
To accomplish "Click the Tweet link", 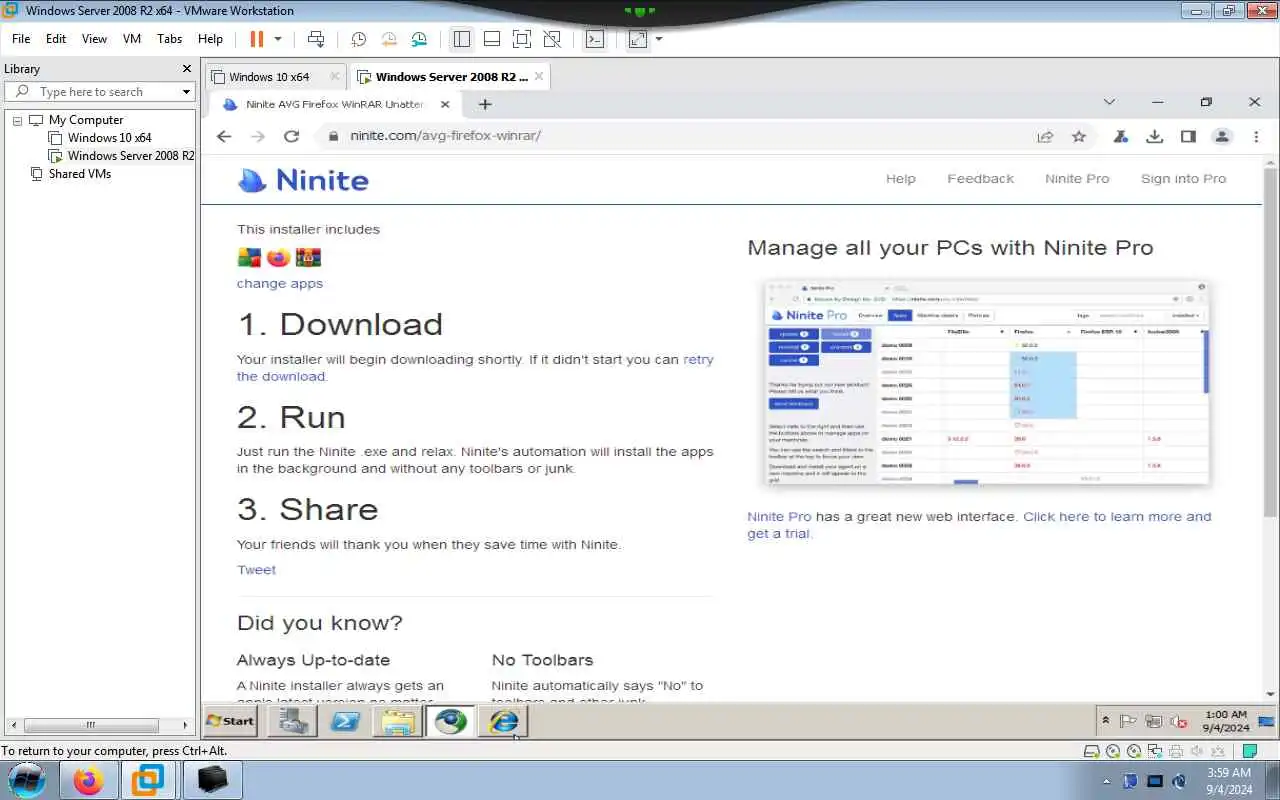I will click(256, 570).
